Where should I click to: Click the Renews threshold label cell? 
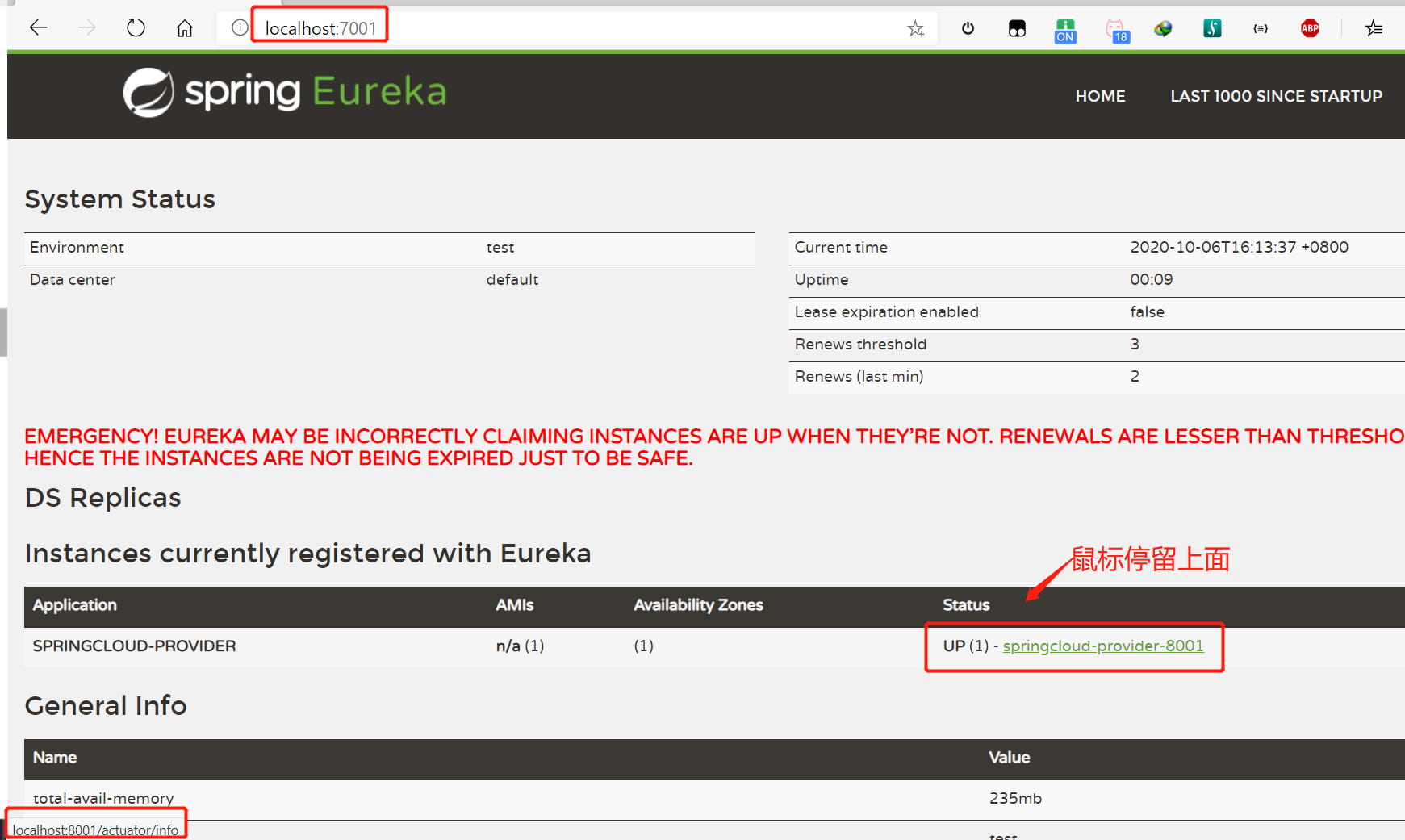pyautogui.click(x=860, y=345)
